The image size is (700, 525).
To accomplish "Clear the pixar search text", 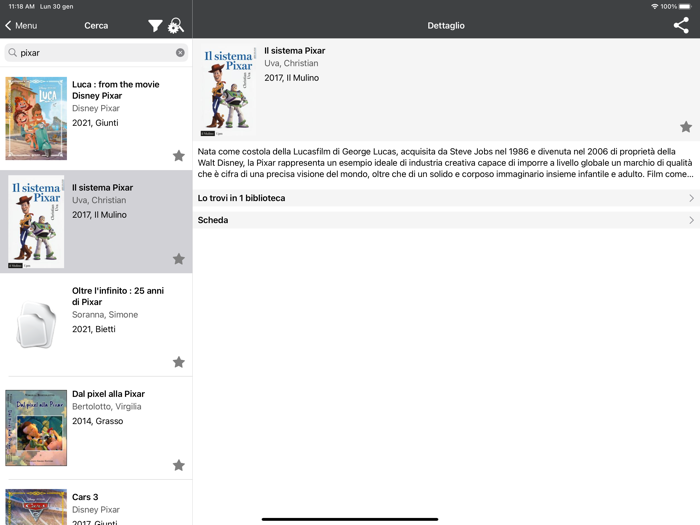I will click(180, 53).
